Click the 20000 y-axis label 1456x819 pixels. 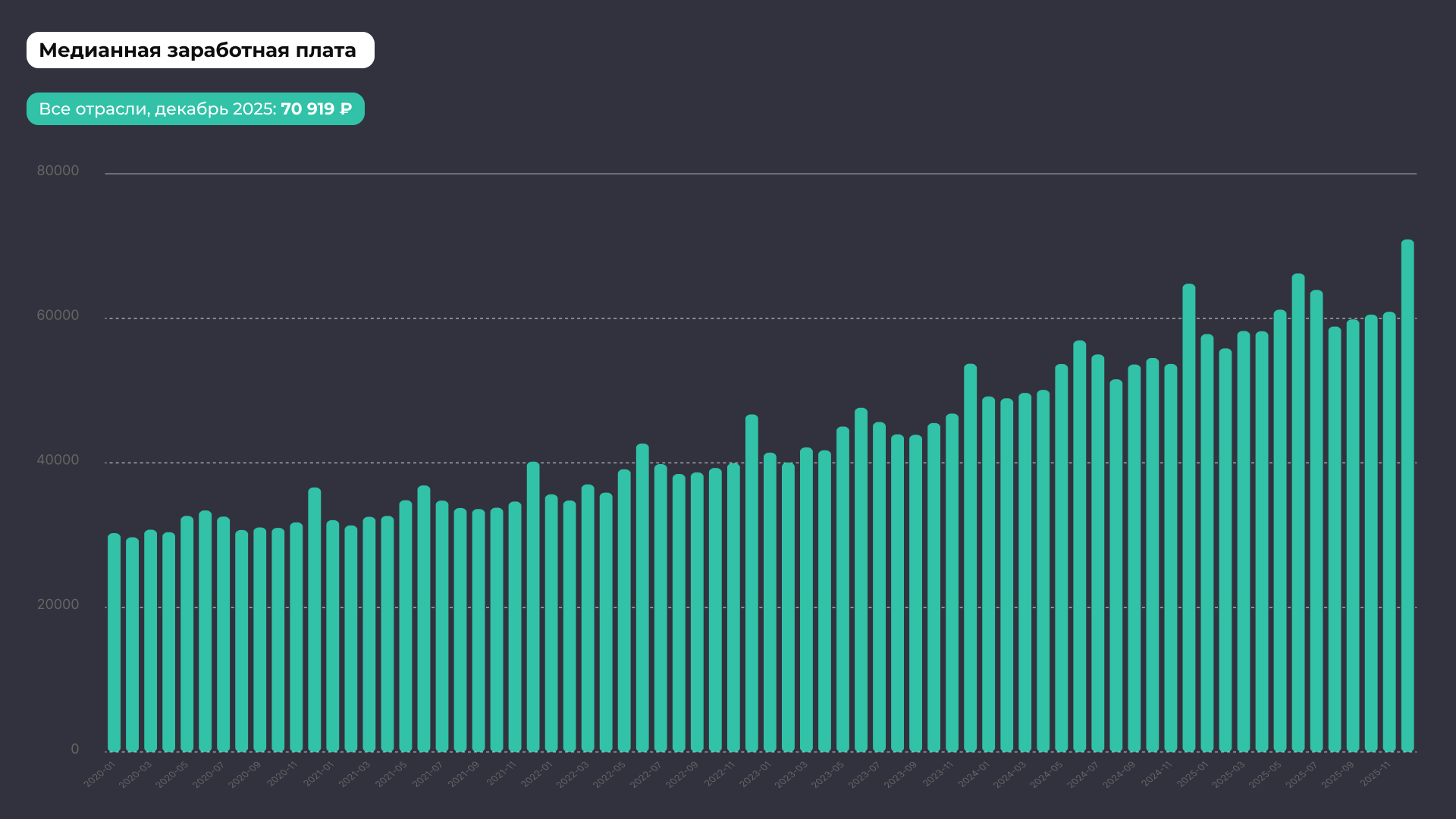[x=58, y=604]
